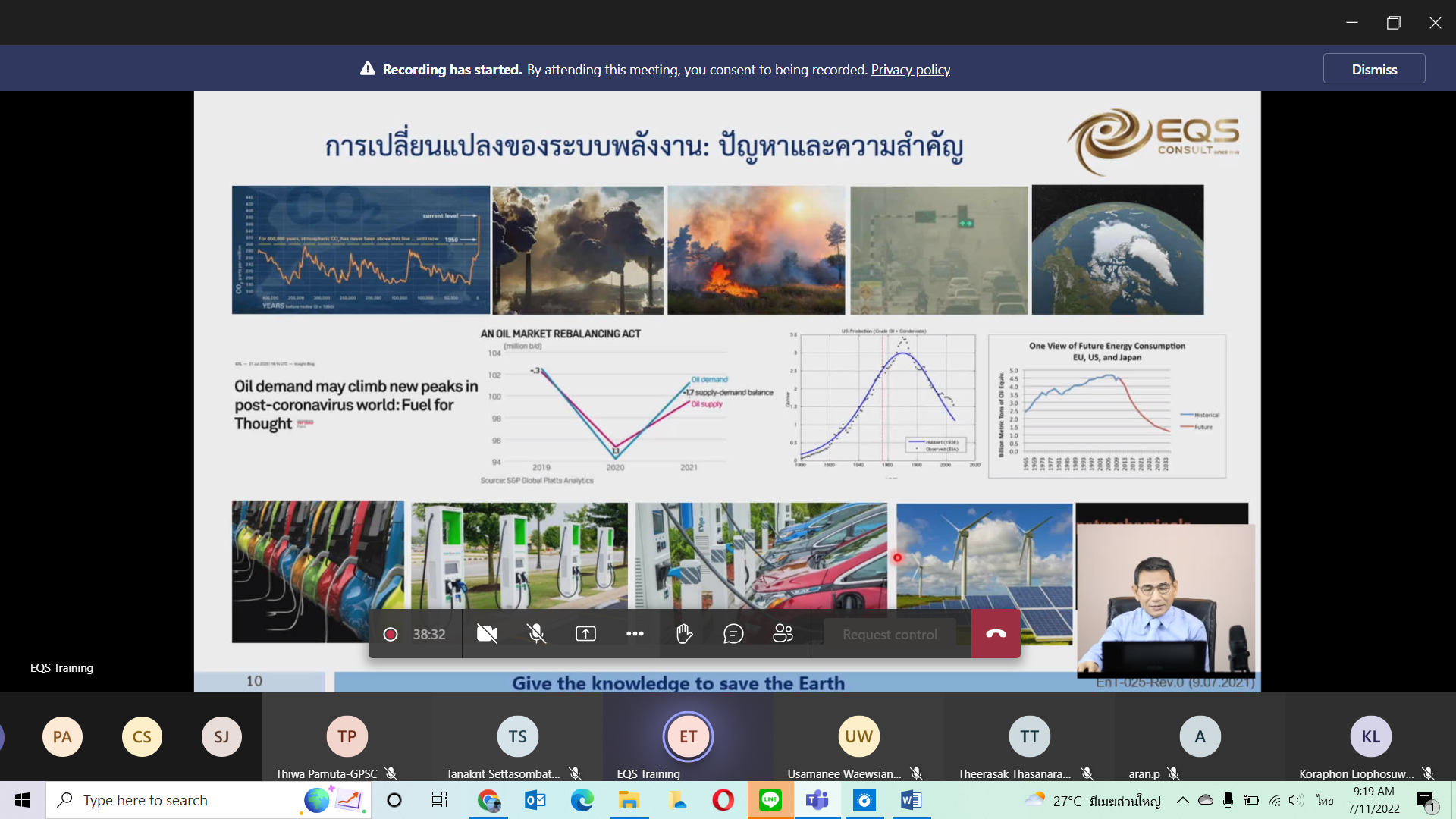Viewport: 1456px width, 819px height.
Task: Click muted mic icon beside Thiwa Pamuta-GPSC
Action: (x=391, y=773)
